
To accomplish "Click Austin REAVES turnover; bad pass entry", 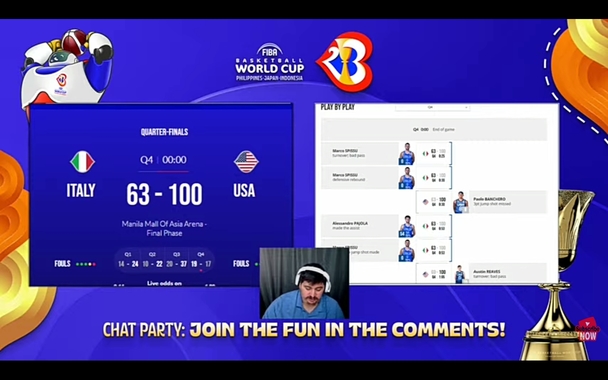I will coord(508,274).
